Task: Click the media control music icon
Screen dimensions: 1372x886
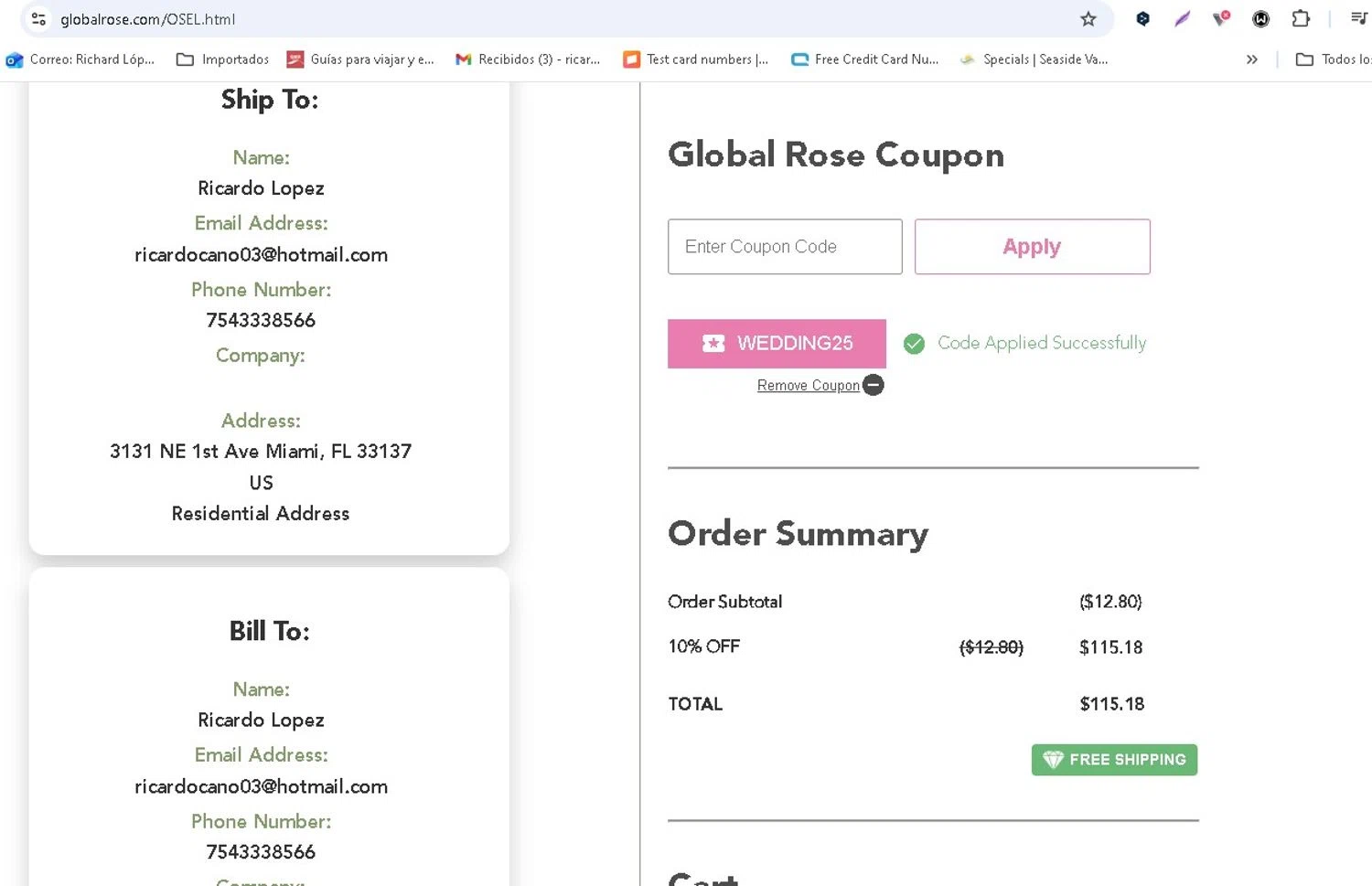Action: pos(1358,19)
